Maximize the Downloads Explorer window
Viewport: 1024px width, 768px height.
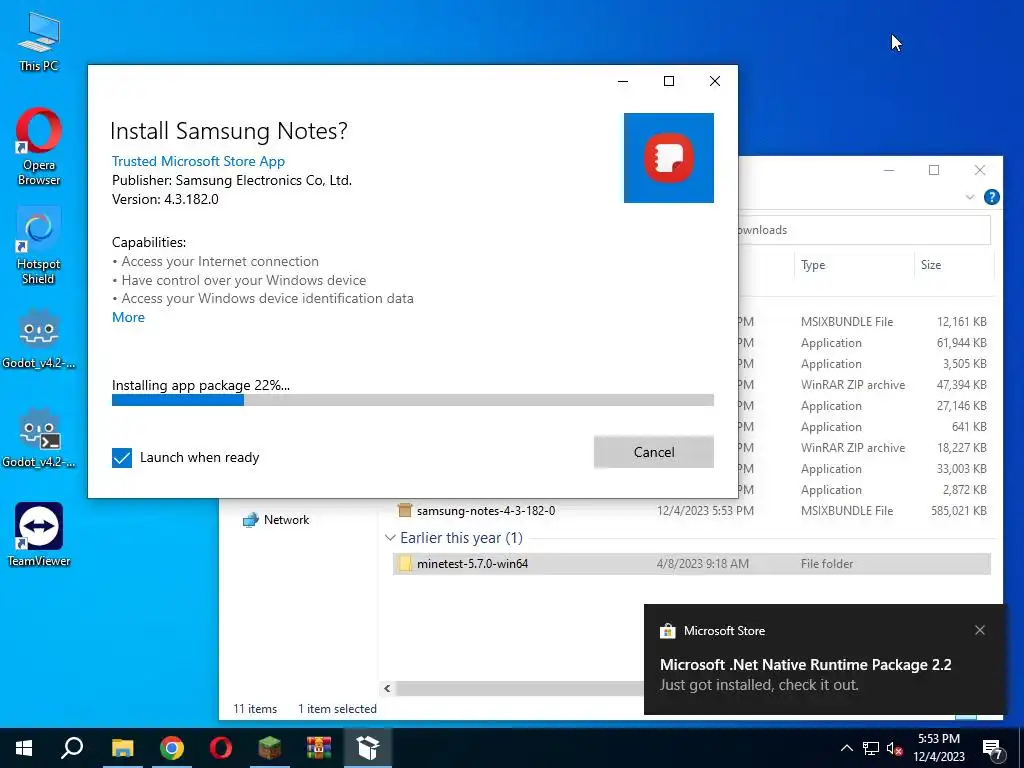(x=934, y=170)
